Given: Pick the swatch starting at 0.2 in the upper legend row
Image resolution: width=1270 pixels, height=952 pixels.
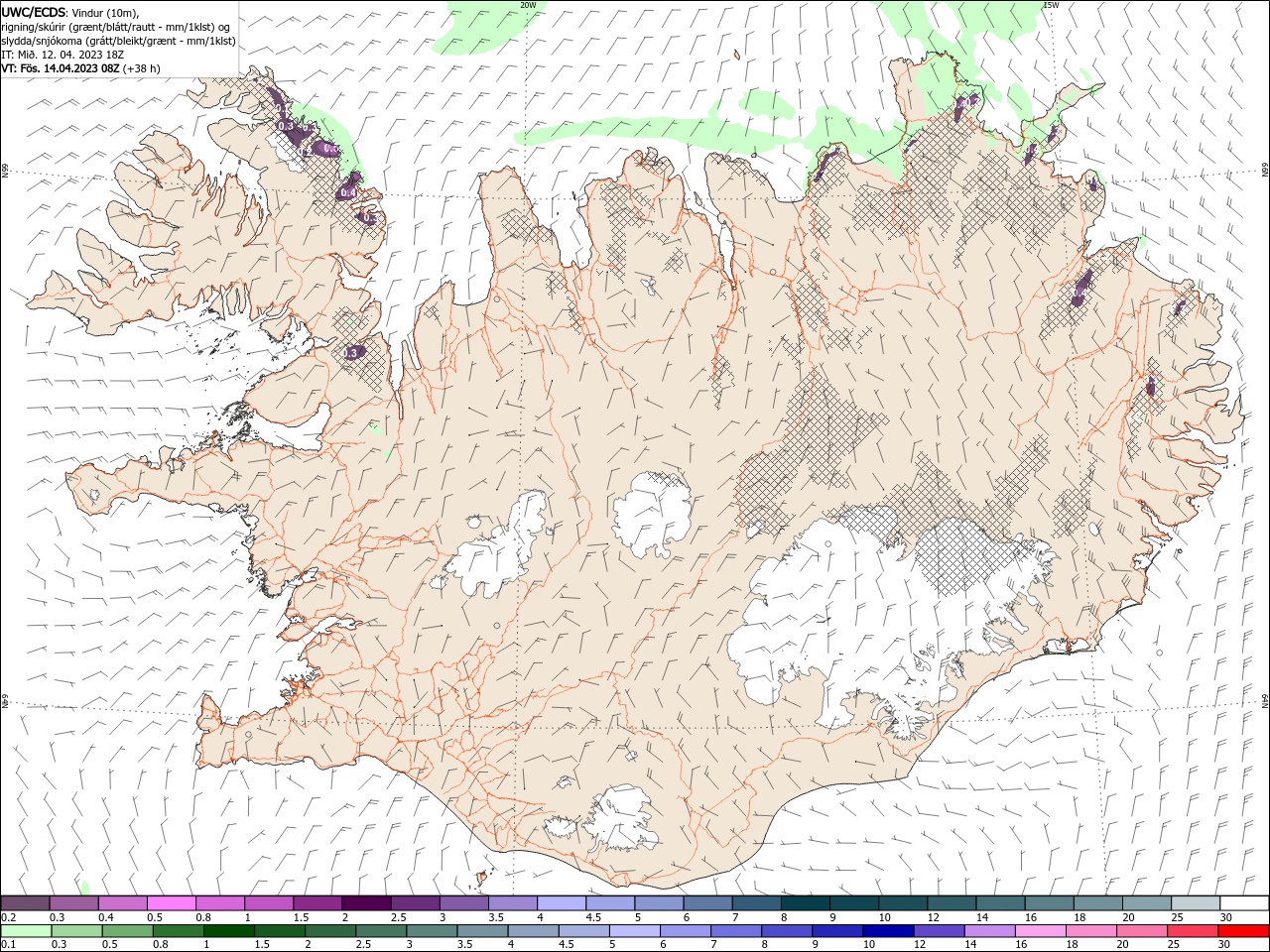Looking at the screenshot, I should [x=25, y=902].
